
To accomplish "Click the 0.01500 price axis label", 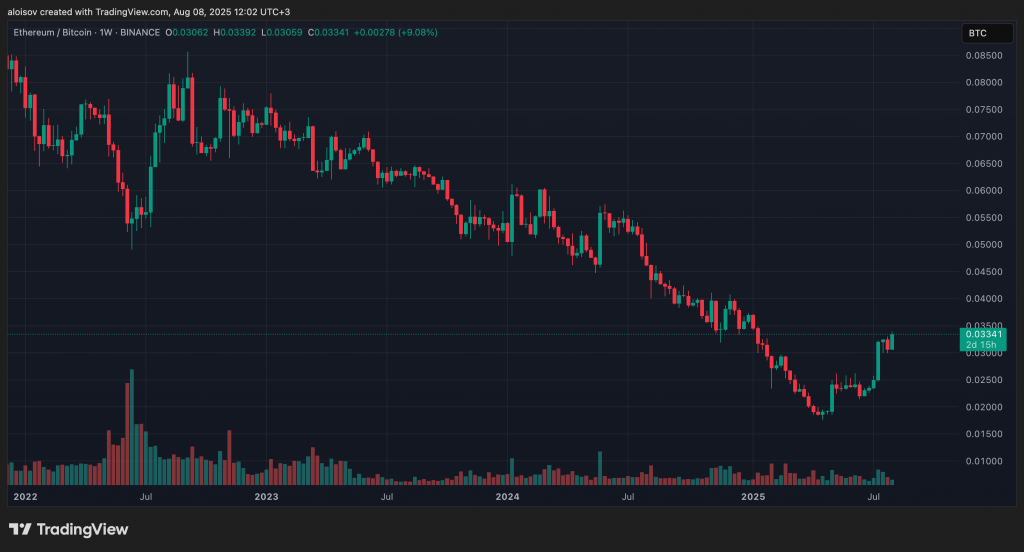I will tap(984, 434).
